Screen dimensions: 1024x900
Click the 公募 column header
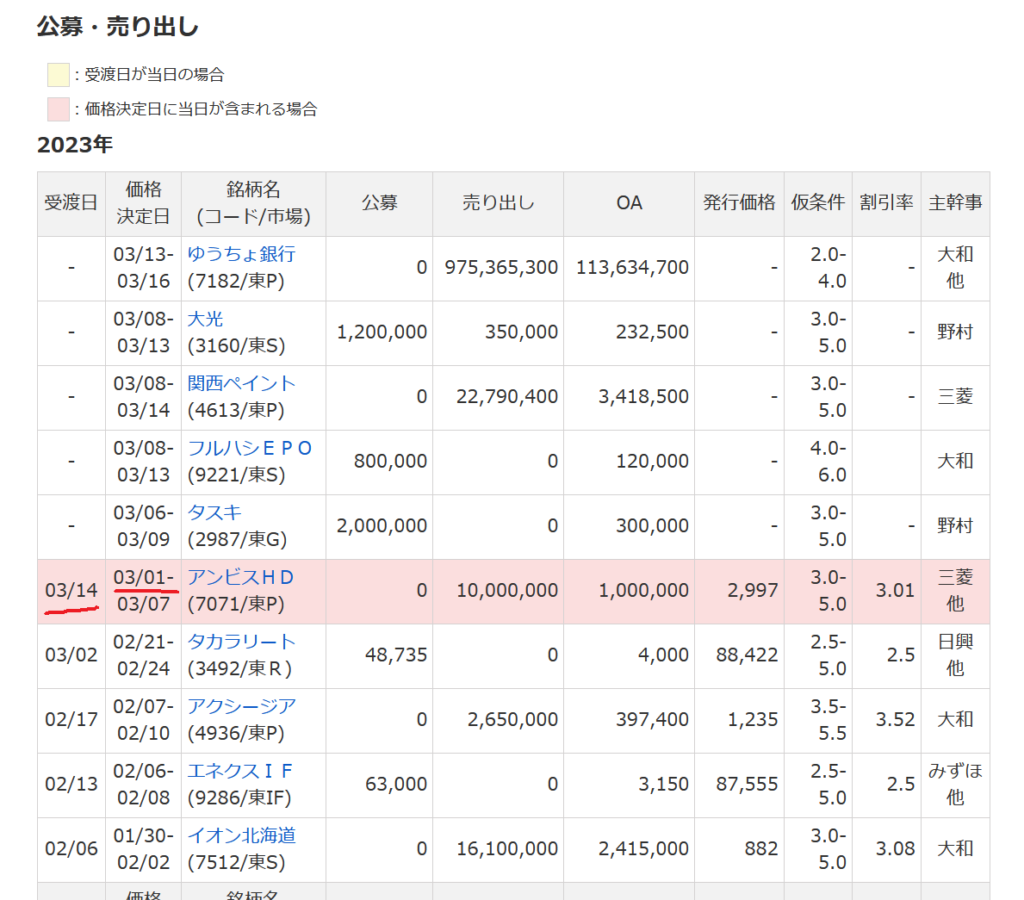click(x=379, y=203)
